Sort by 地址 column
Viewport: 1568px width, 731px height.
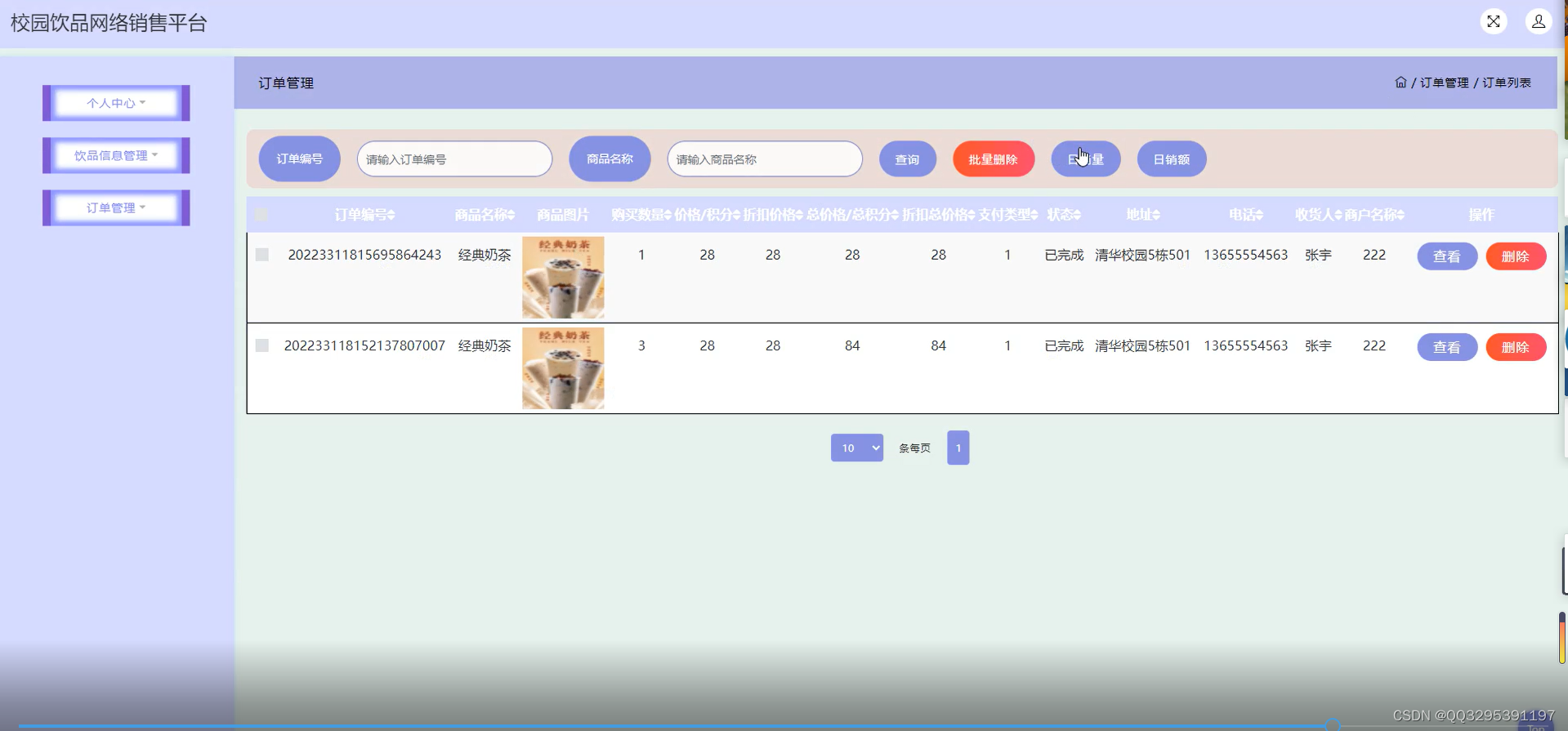click(x=1143, y=215)
